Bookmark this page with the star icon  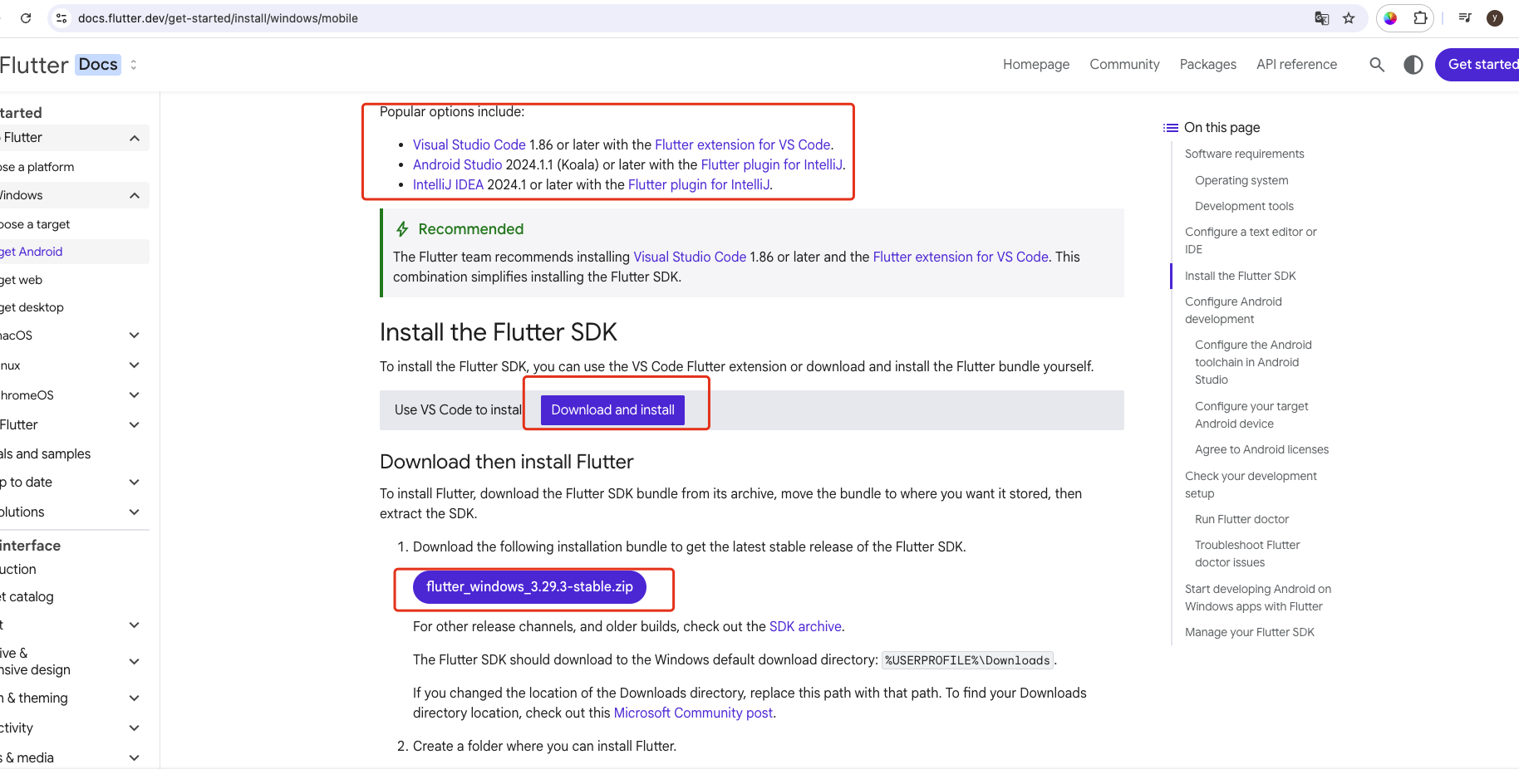click(x=1349, y=18)
